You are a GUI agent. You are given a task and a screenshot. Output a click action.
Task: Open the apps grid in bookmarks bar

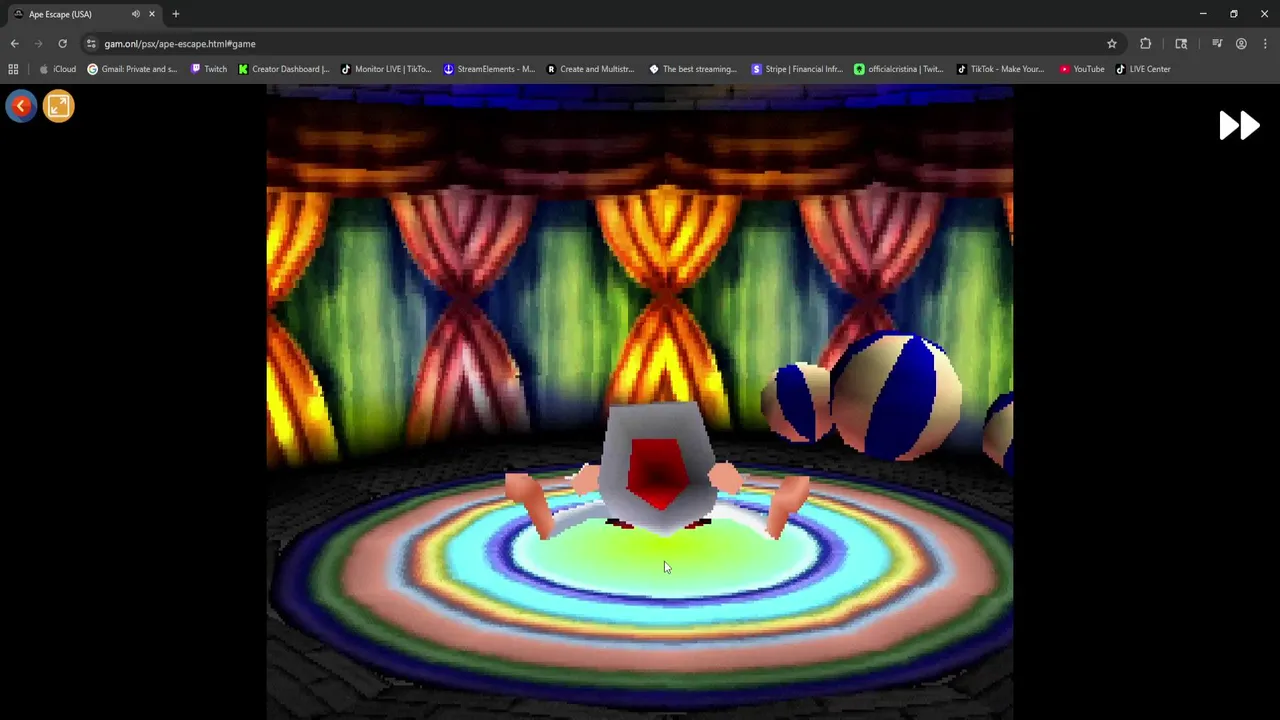pos(13,69)
